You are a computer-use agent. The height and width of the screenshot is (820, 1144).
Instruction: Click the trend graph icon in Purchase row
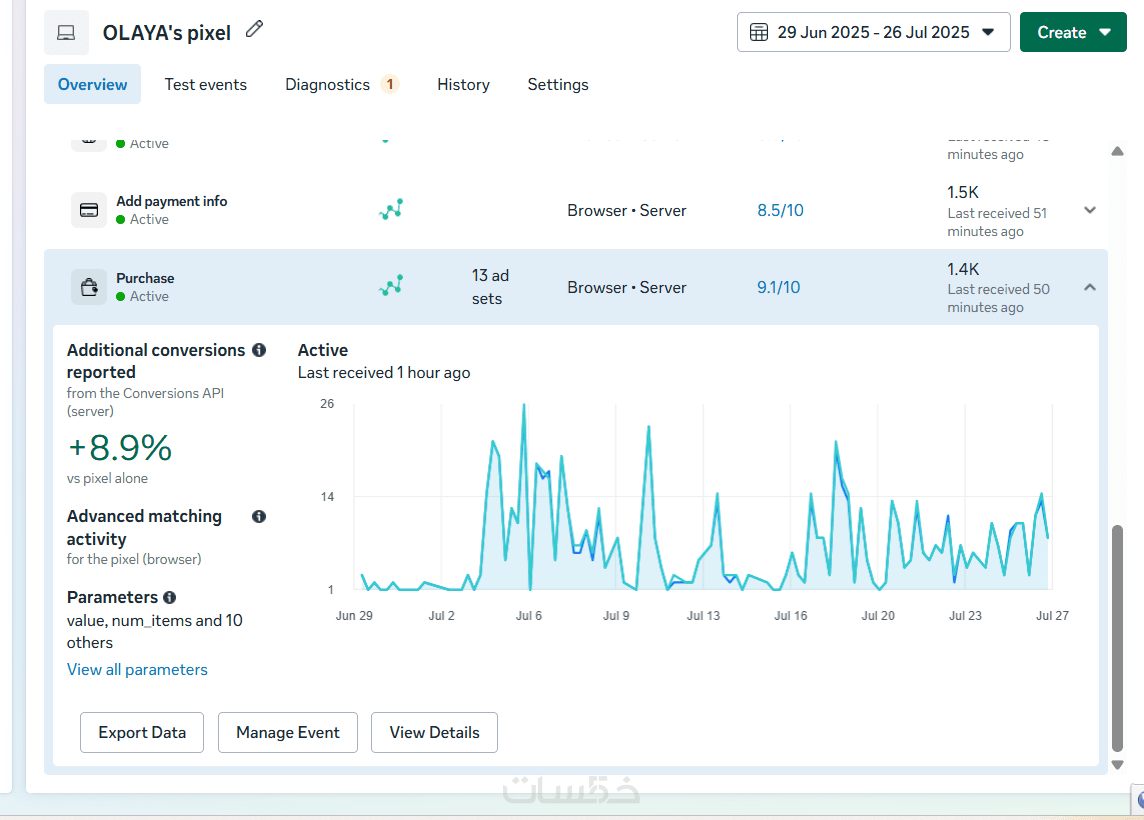391,286
